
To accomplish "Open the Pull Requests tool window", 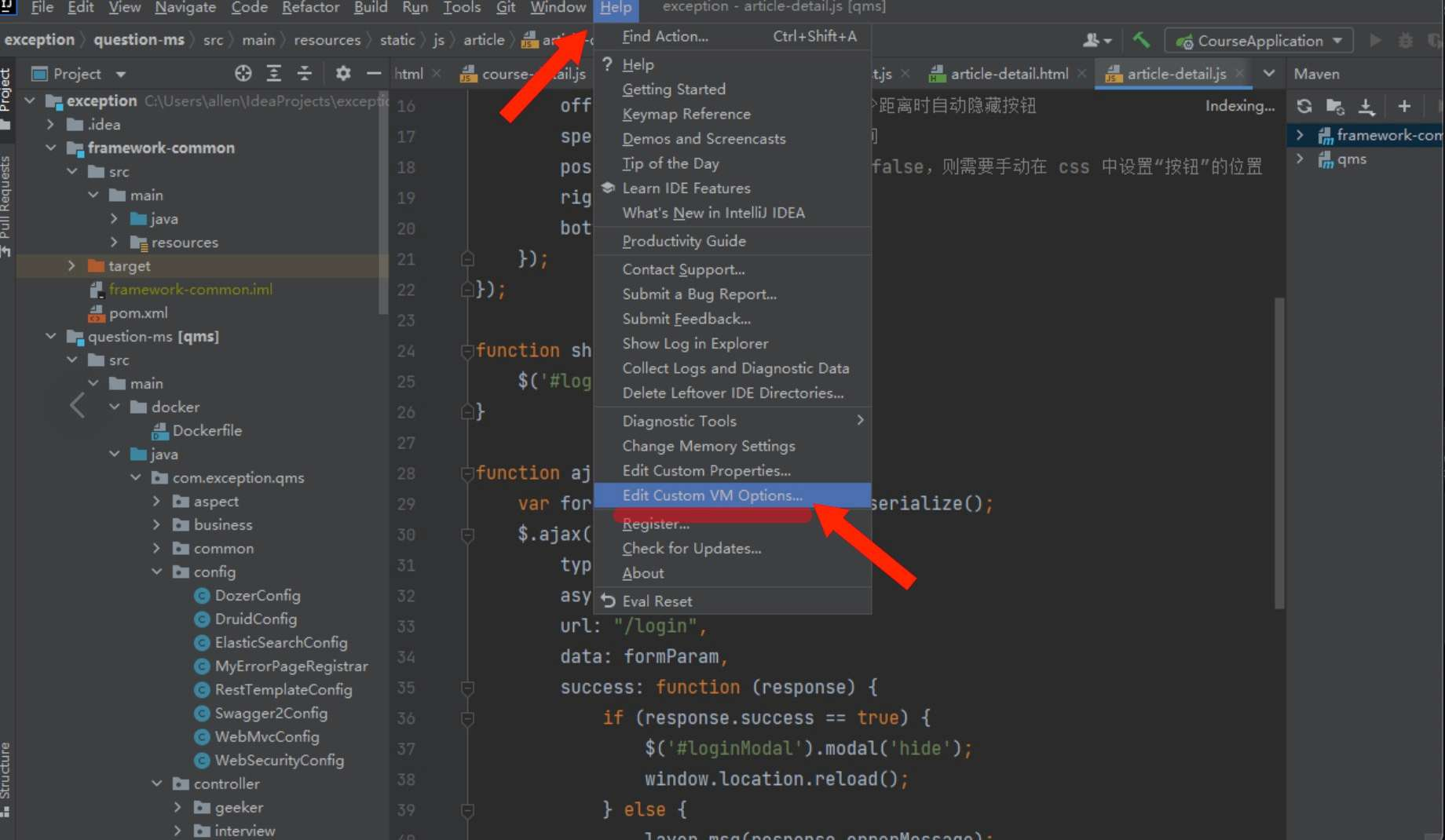I will click(x=6, y=206).
